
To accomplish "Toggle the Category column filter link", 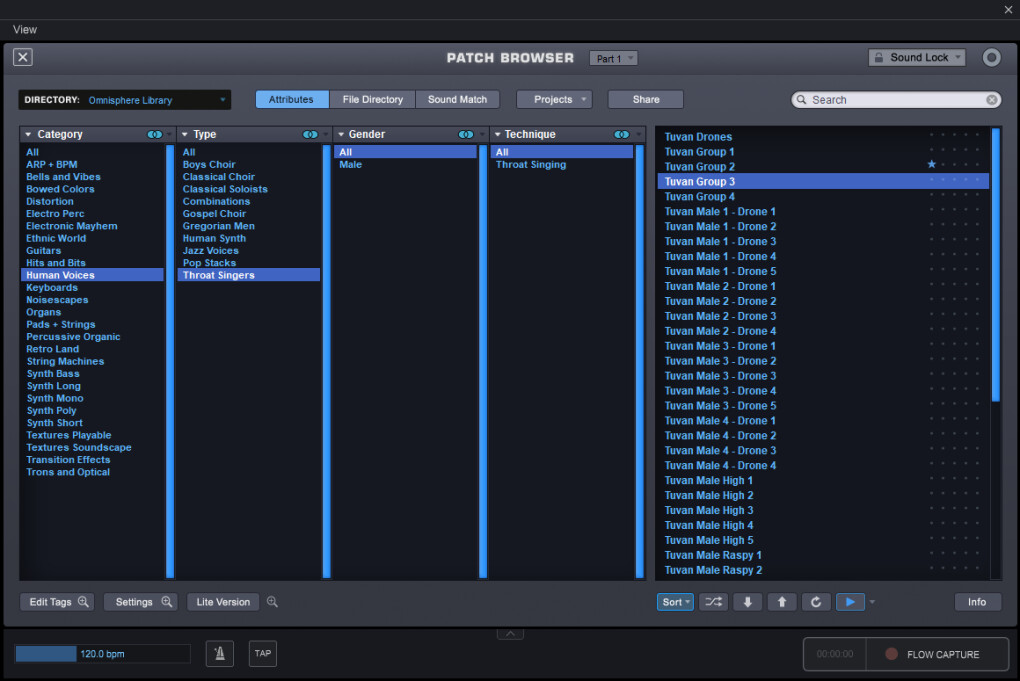I will point(155,135).
